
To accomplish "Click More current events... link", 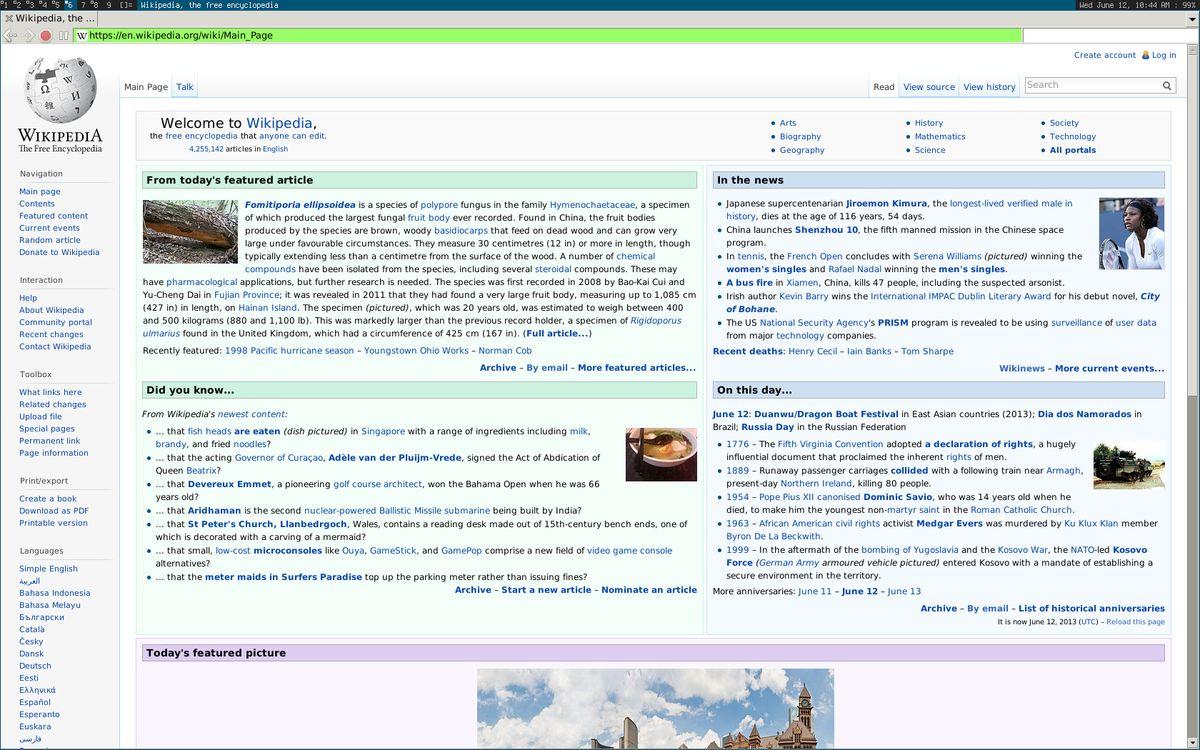I will click(x=1110, y=369).
